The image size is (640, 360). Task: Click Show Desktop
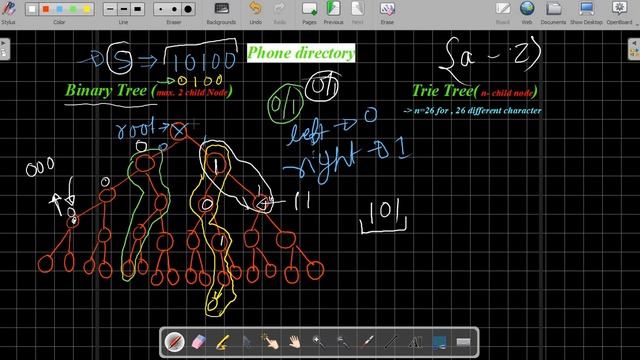click(586, 12)
